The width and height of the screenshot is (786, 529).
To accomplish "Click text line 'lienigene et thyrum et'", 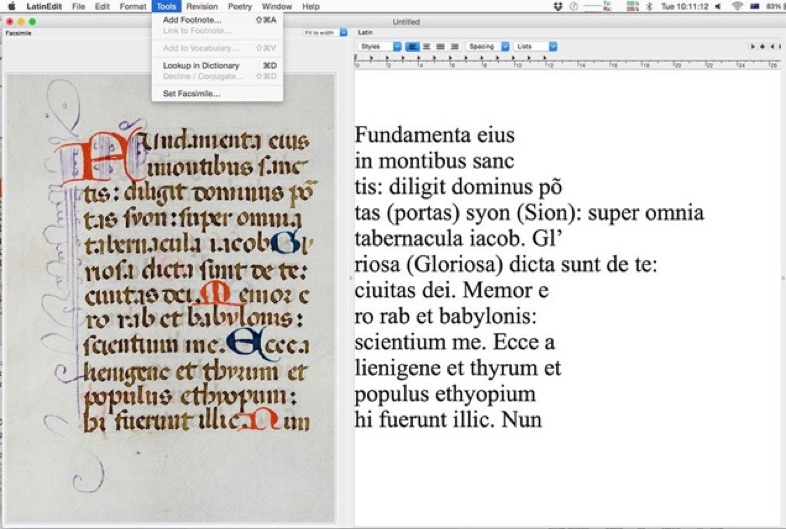I will coord(458,369).
